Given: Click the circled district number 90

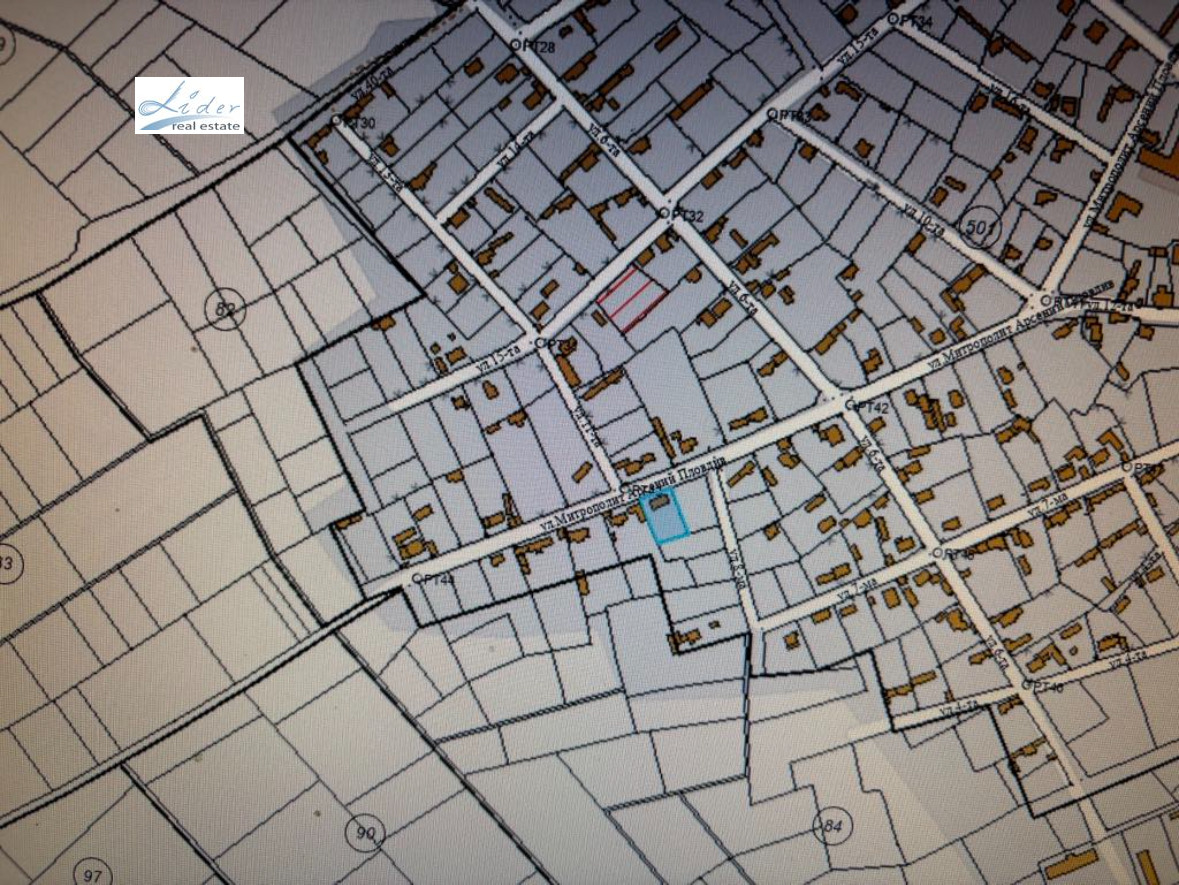Looking at the screenshot, I should 366,832.
